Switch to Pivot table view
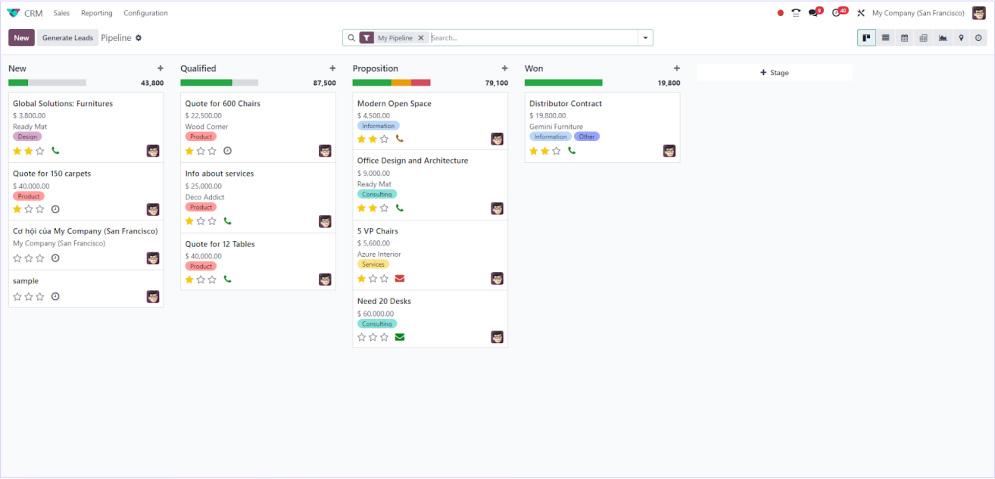Screen dimensions: 995x479 click(x=923, y=38)
